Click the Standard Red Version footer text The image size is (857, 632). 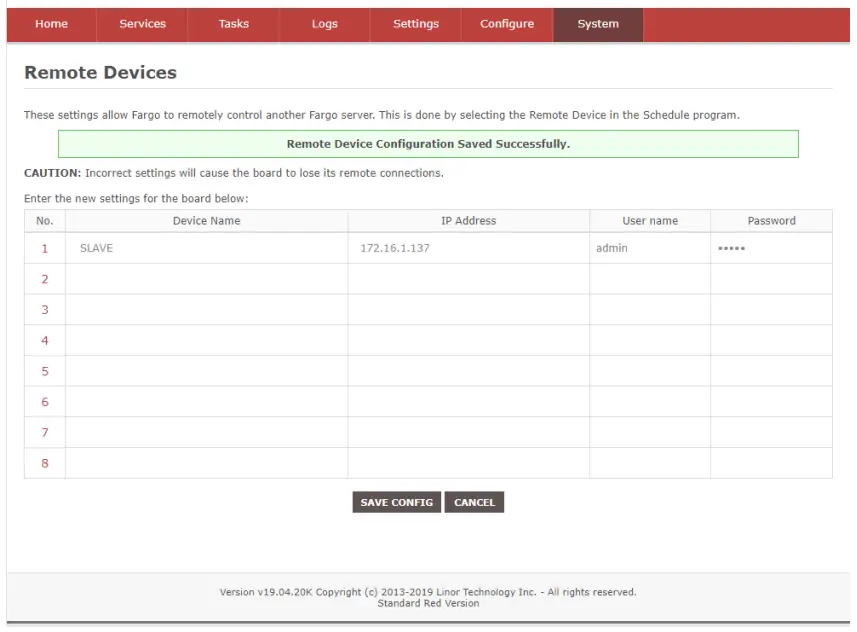pos(428,603)
